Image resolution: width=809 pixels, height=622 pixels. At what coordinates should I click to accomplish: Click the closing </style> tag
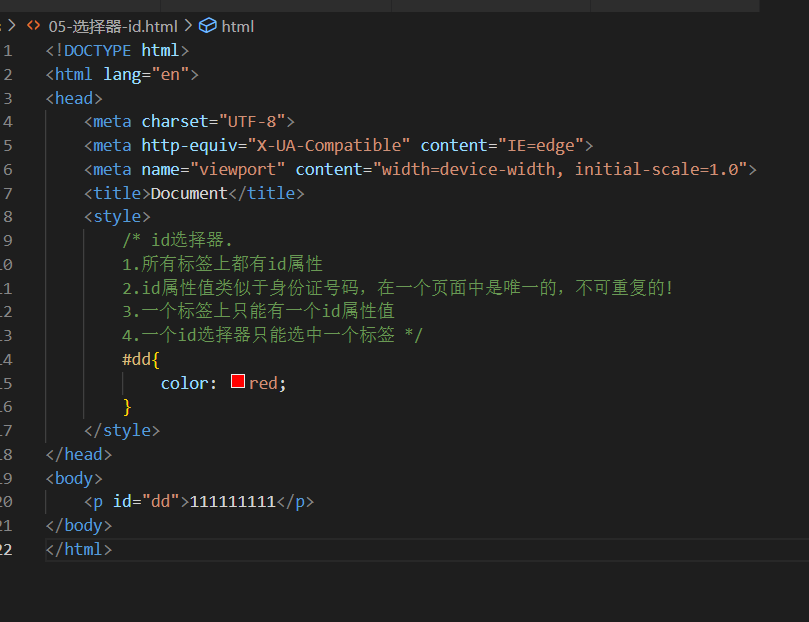(122, 431)
